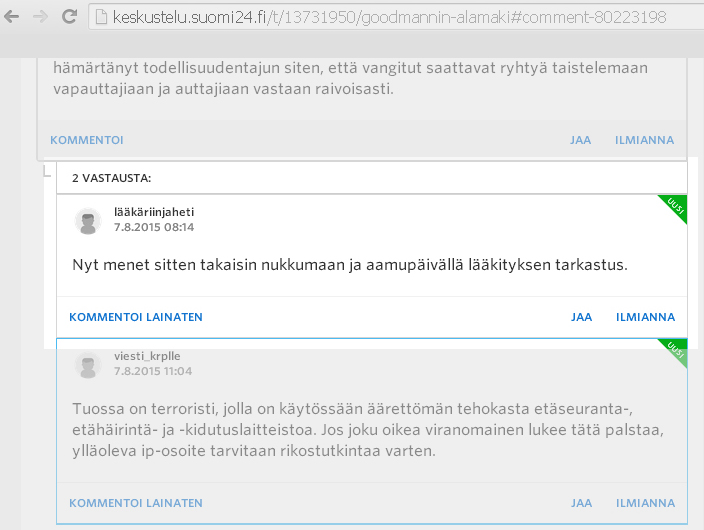704x530 pixels.
Task: Click the UUSI ribbon on lääkäriinjaheti's reply
Action: pyautogui.click(x=676, y=206)
